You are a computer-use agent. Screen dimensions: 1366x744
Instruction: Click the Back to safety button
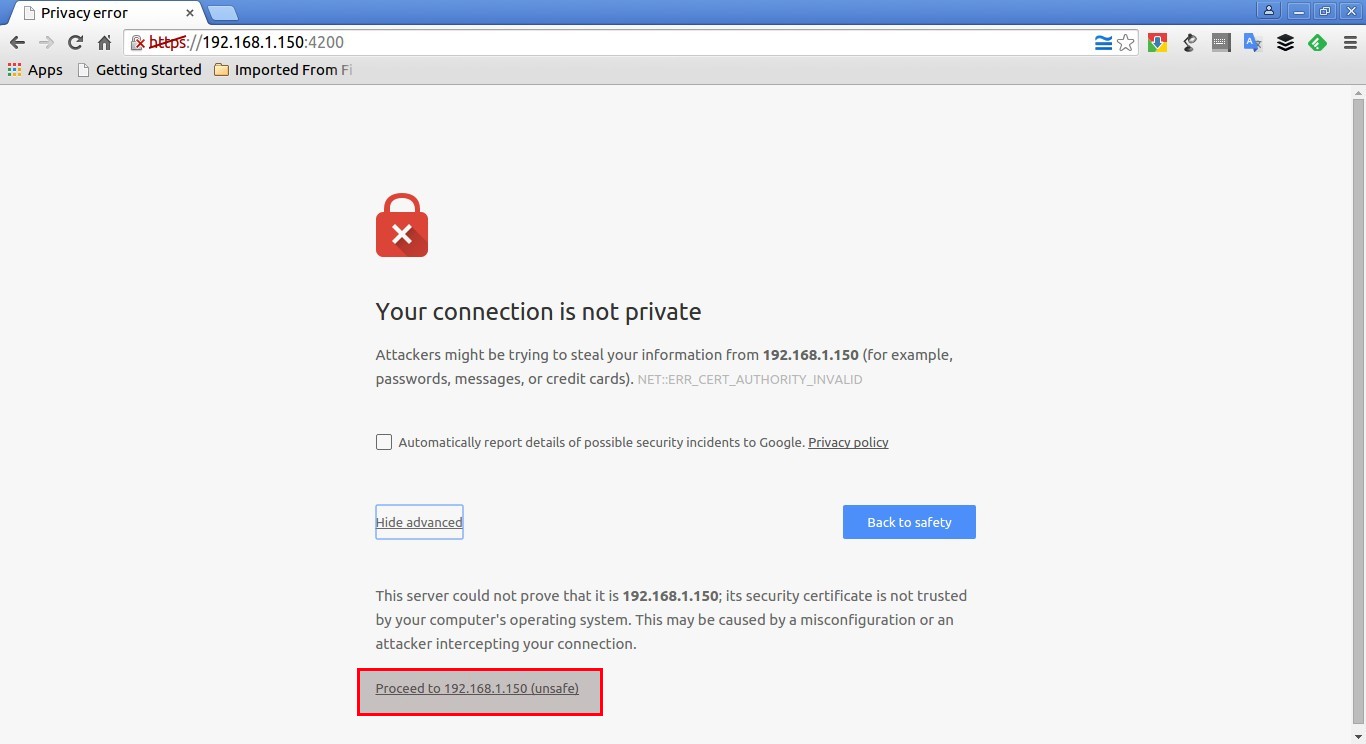tap(908, 521)
